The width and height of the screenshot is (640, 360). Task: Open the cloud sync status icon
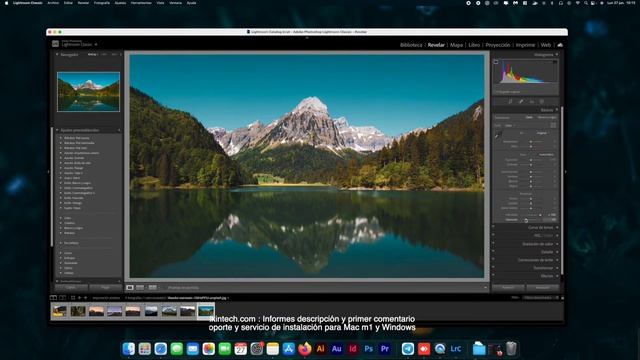[x=560, y=45]
